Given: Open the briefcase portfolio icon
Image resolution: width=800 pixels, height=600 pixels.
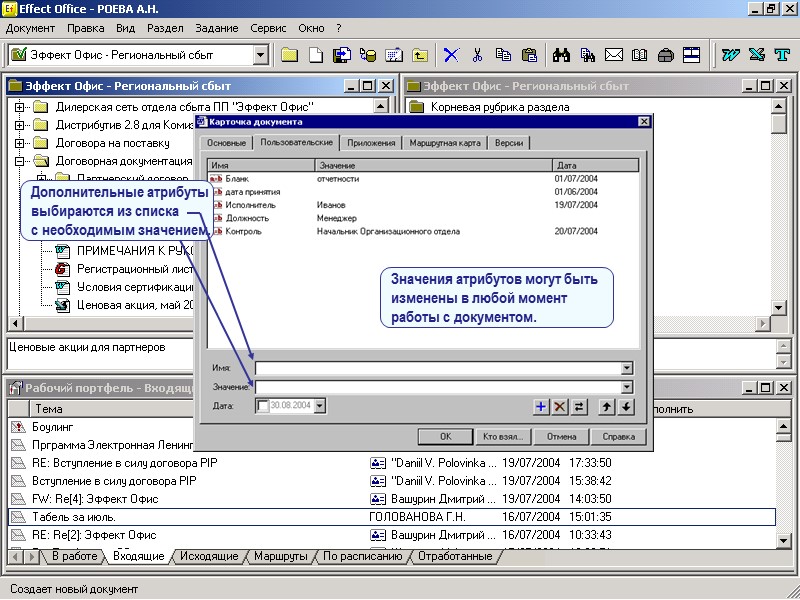Looking at the screenshot, I should point(665,55).
